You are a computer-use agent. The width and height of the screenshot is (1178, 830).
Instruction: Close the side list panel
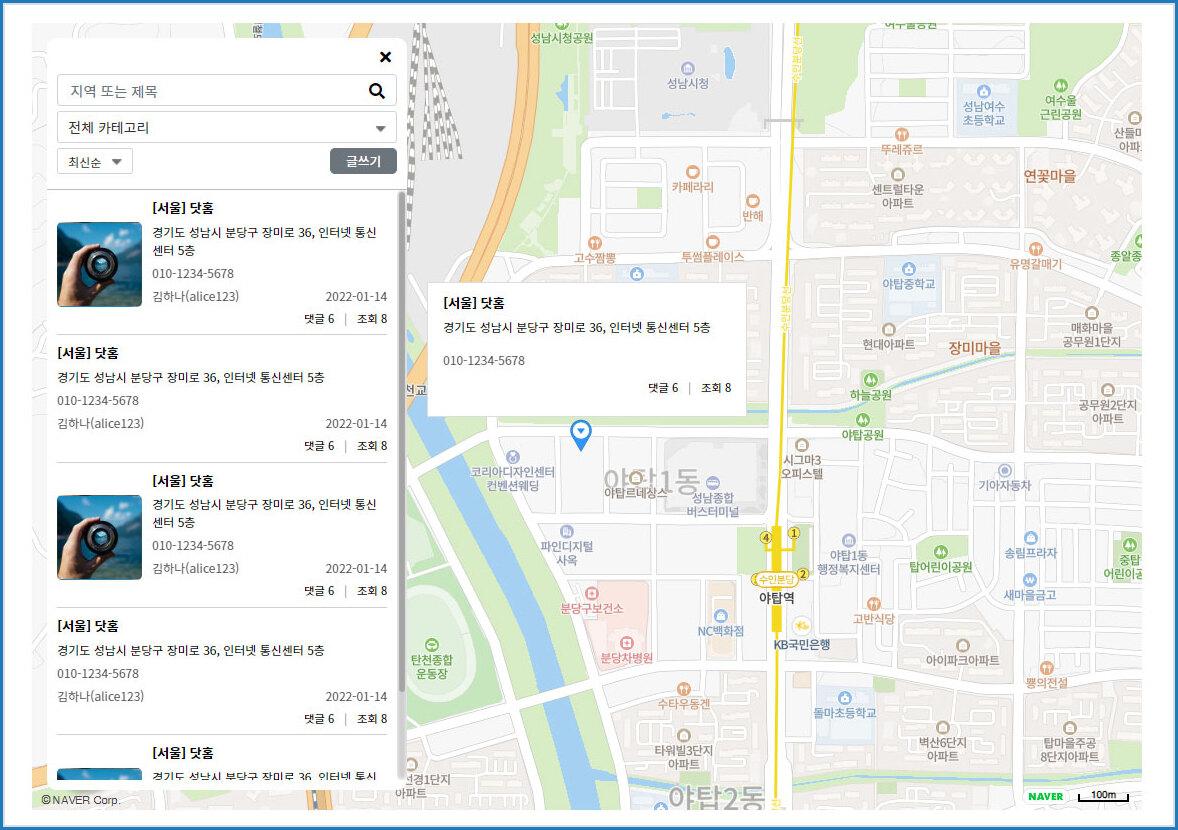(385, 57)
